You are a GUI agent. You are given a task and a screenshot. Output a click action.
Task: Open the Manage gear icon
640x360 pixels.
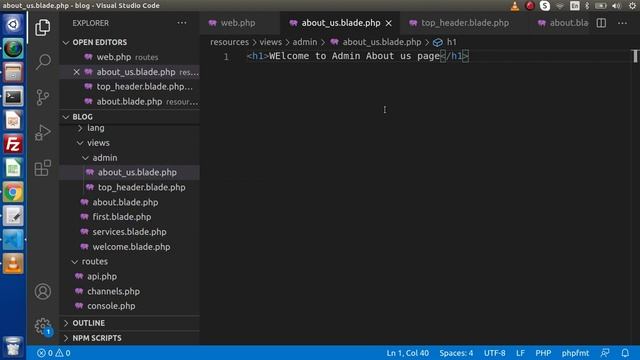(42, 326)
